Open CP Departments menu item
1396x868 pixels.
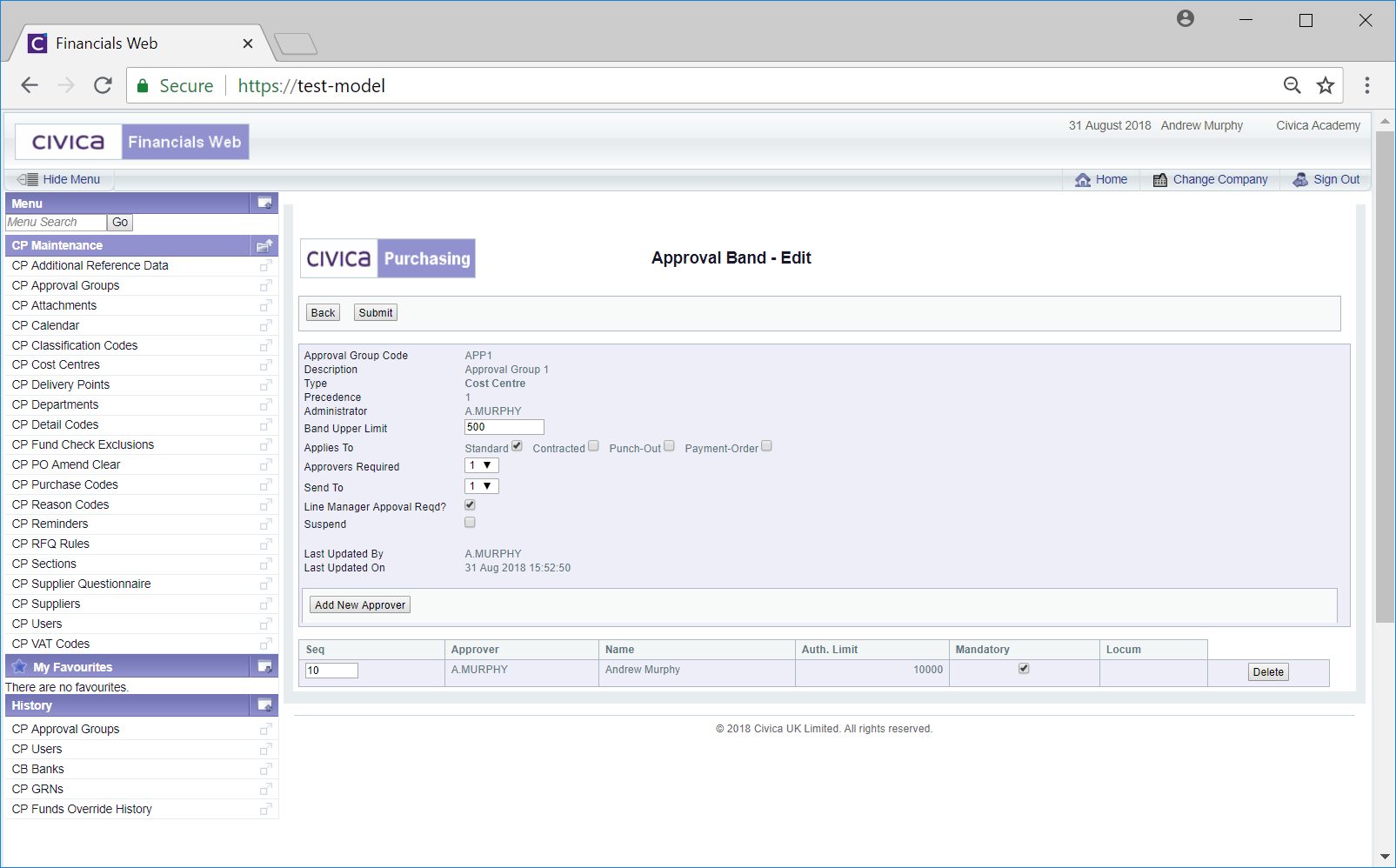coord(55,404)
